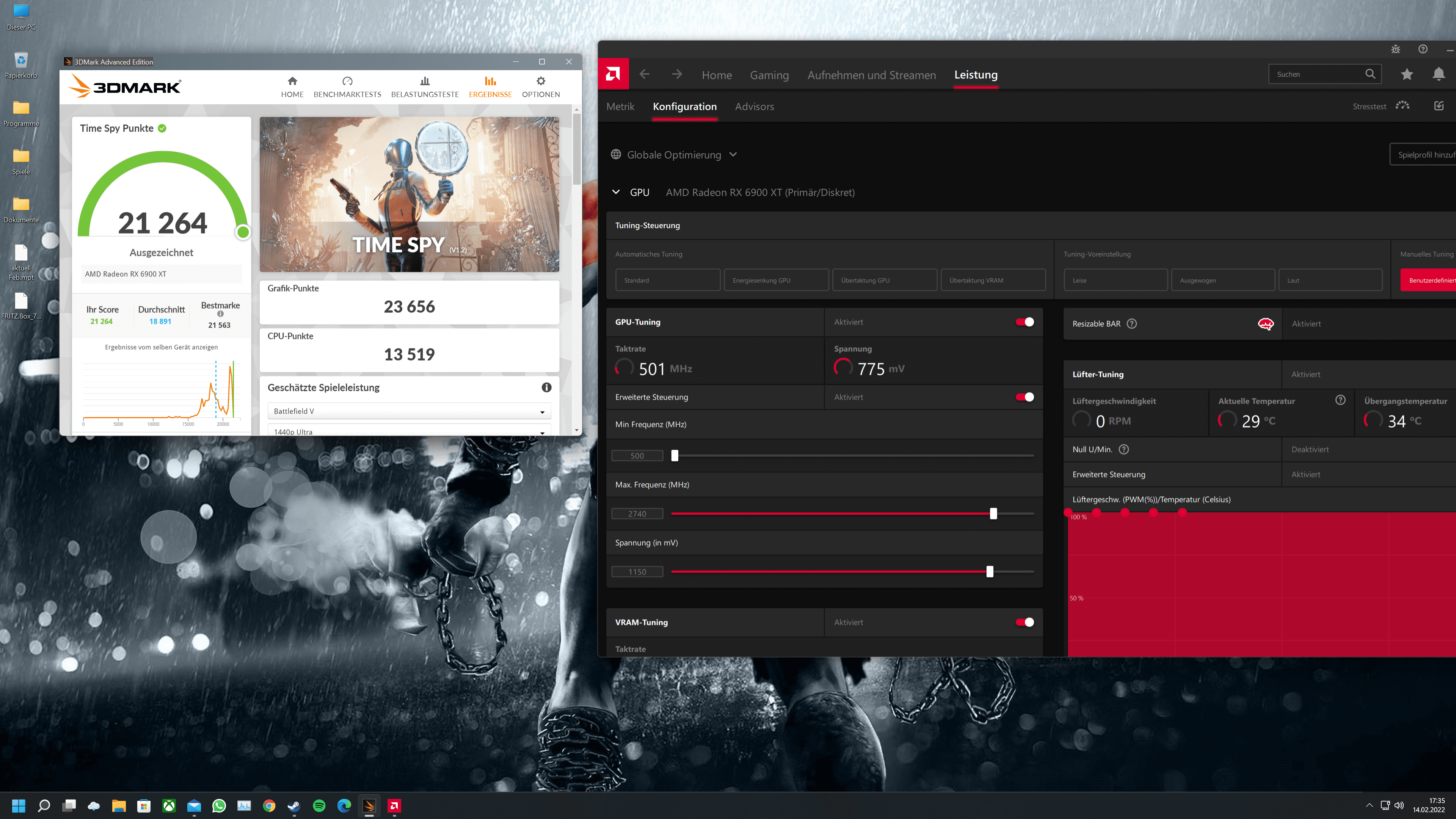Click the AMD logo in Radeon Software
Viewport: 1456px width, 819px height.
pos(613,74)
